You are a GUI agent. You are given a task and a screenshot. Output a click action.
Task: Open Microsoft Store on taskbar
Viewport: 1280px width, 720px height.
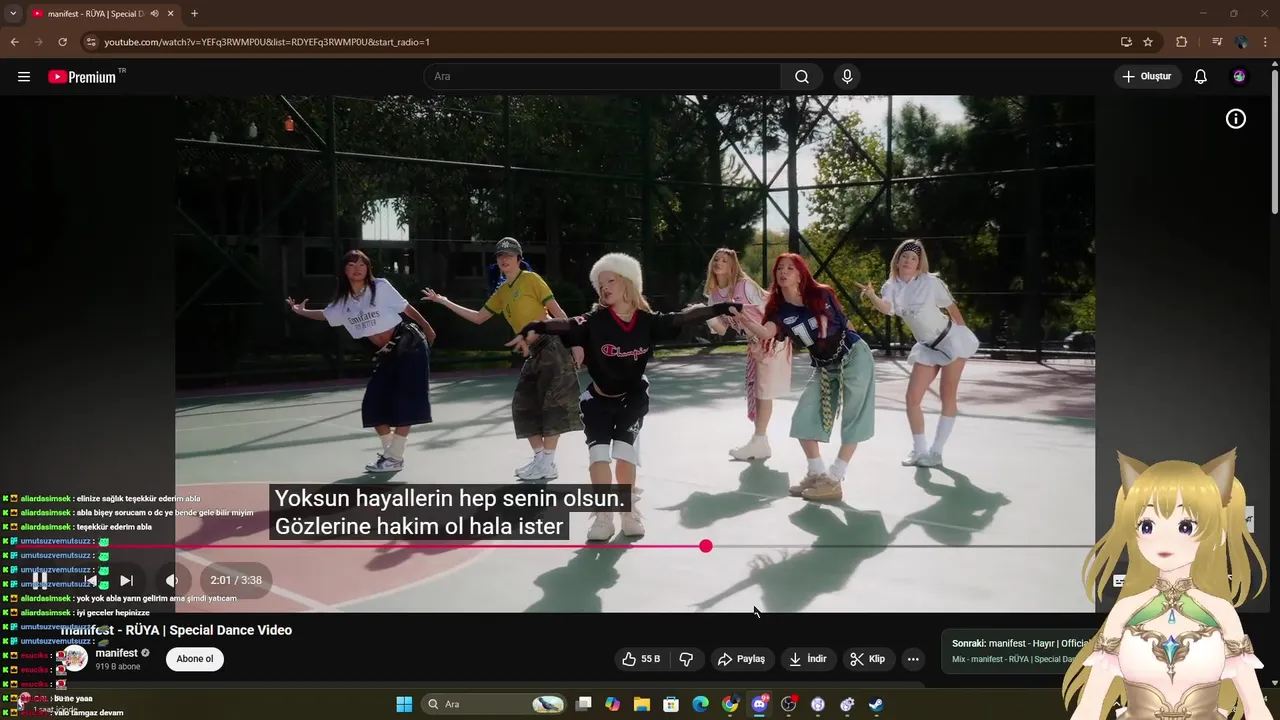[671, 704]
